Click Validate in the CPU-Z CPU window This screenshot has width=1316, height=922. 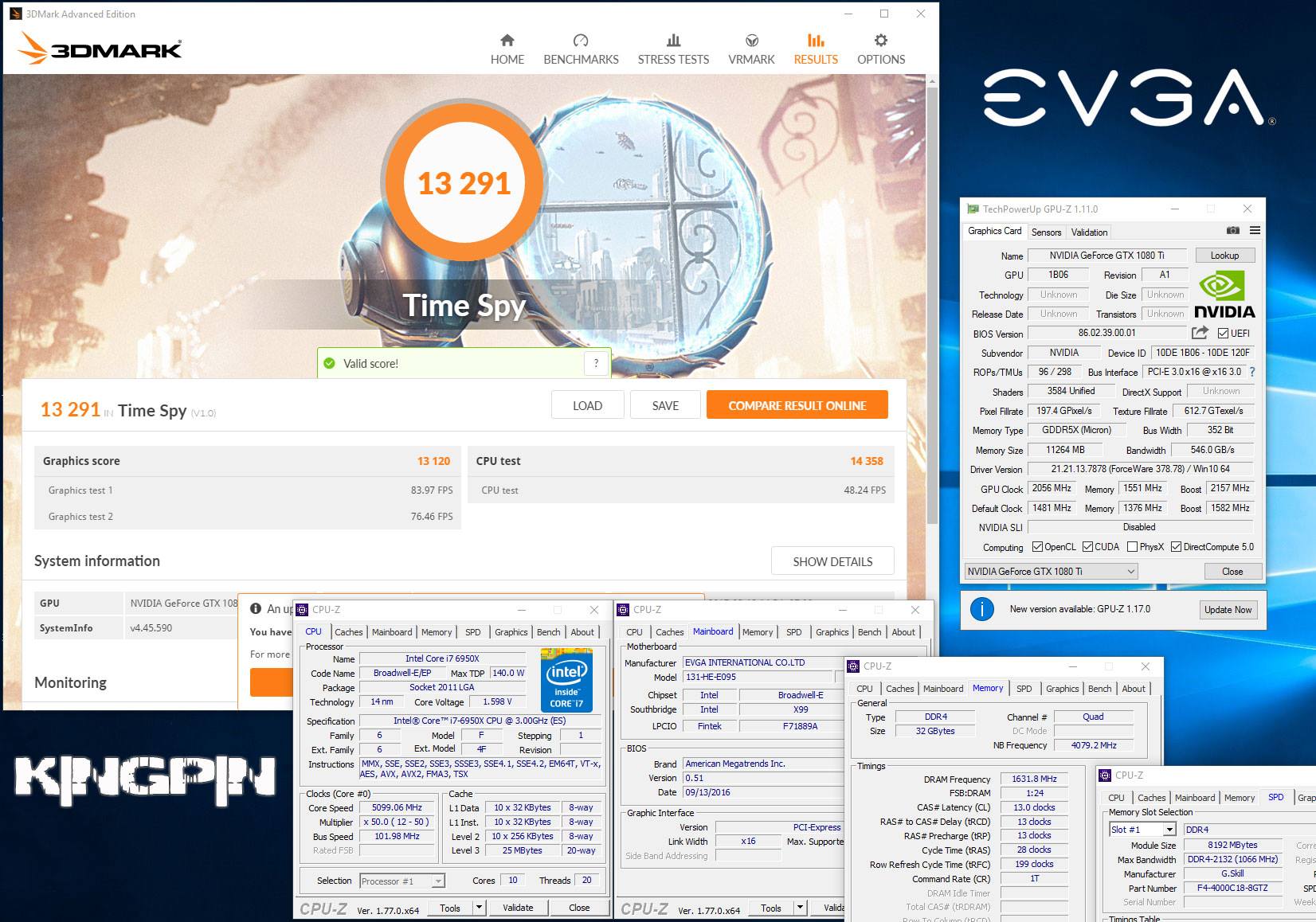point(518,908)
